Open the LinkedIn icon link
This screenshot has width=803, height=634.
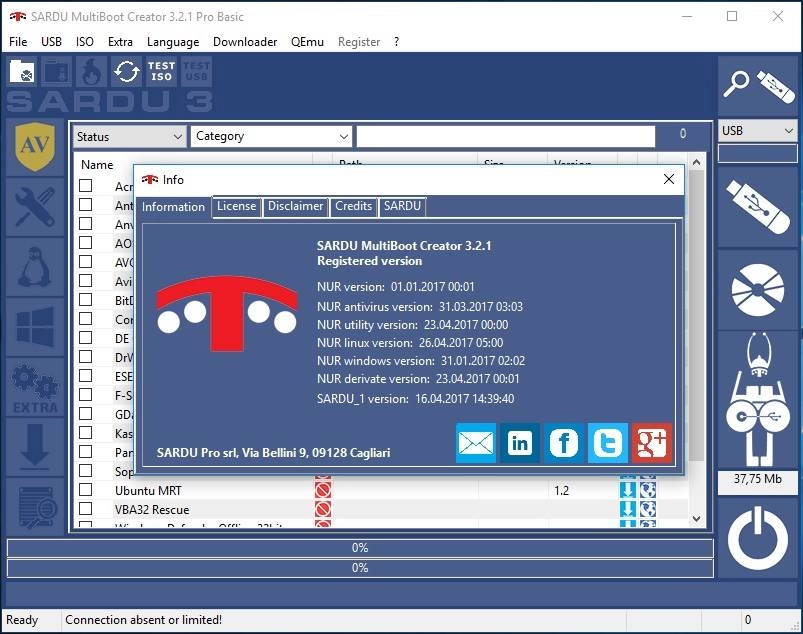pos(520,443)
